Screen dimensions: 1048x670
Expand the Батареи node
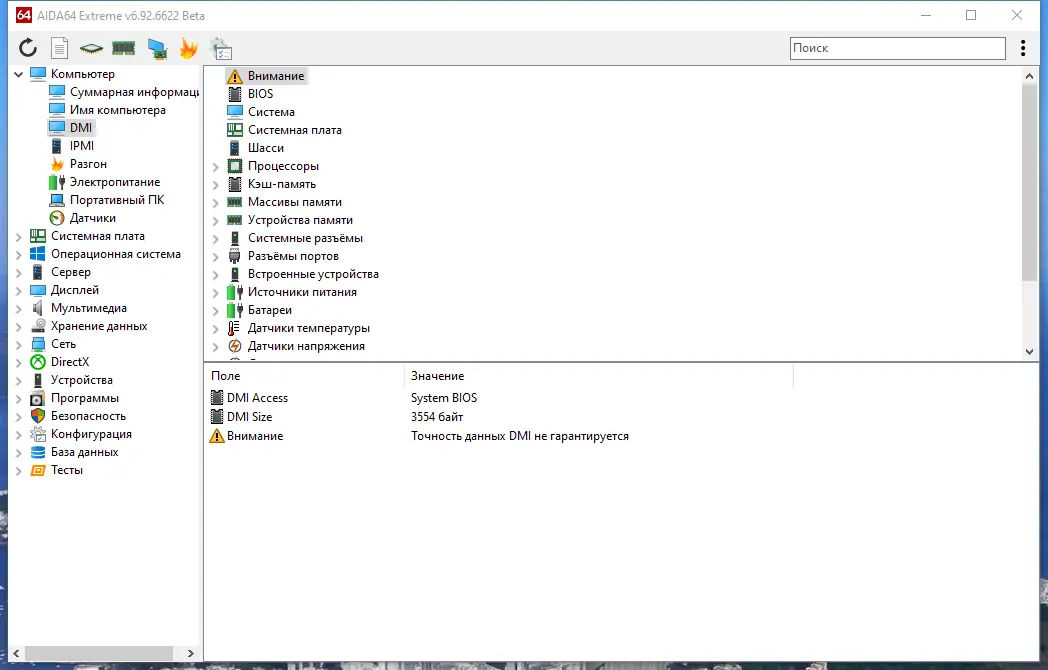(x=216, y=311)
